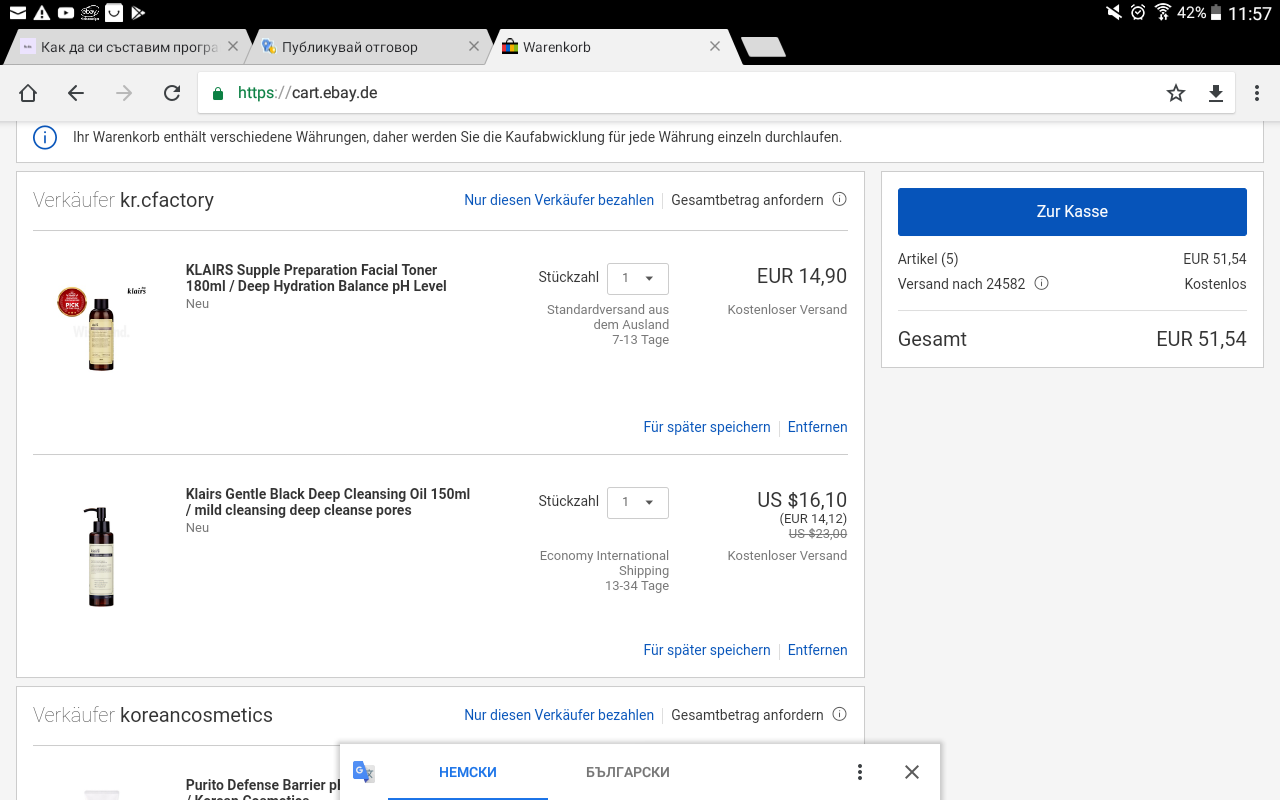
Task: Open the Chrome three-dot menu
Action: 1257,93
